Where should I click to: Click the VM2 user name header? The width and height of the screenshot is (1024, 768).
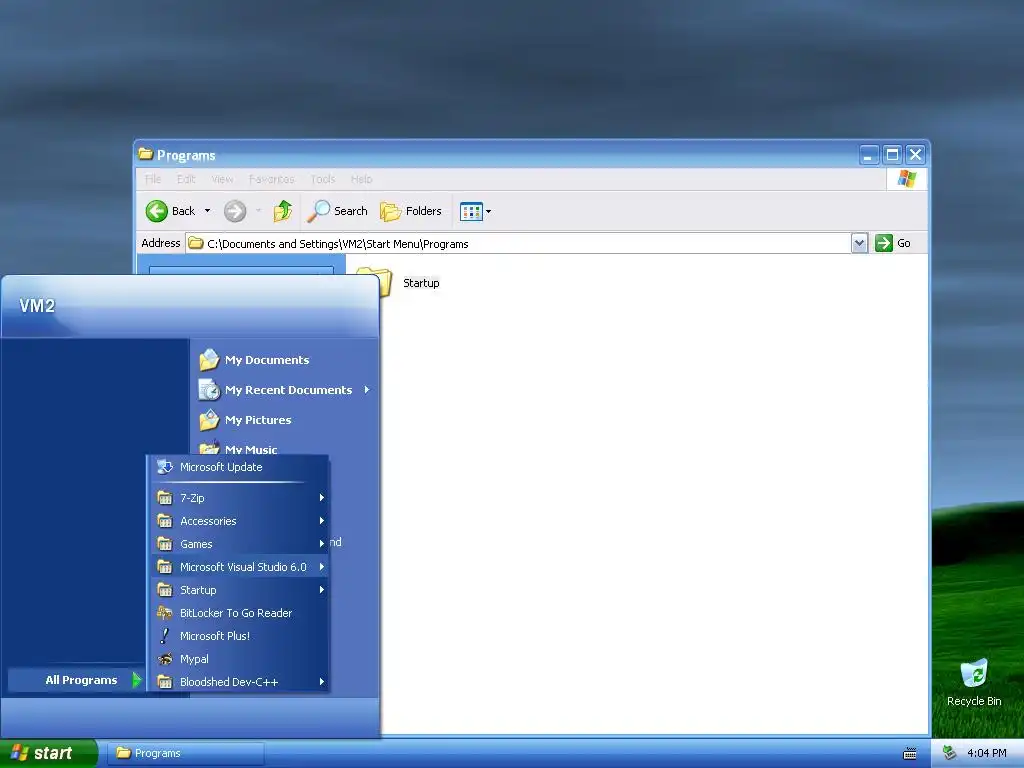click(37, 306)
